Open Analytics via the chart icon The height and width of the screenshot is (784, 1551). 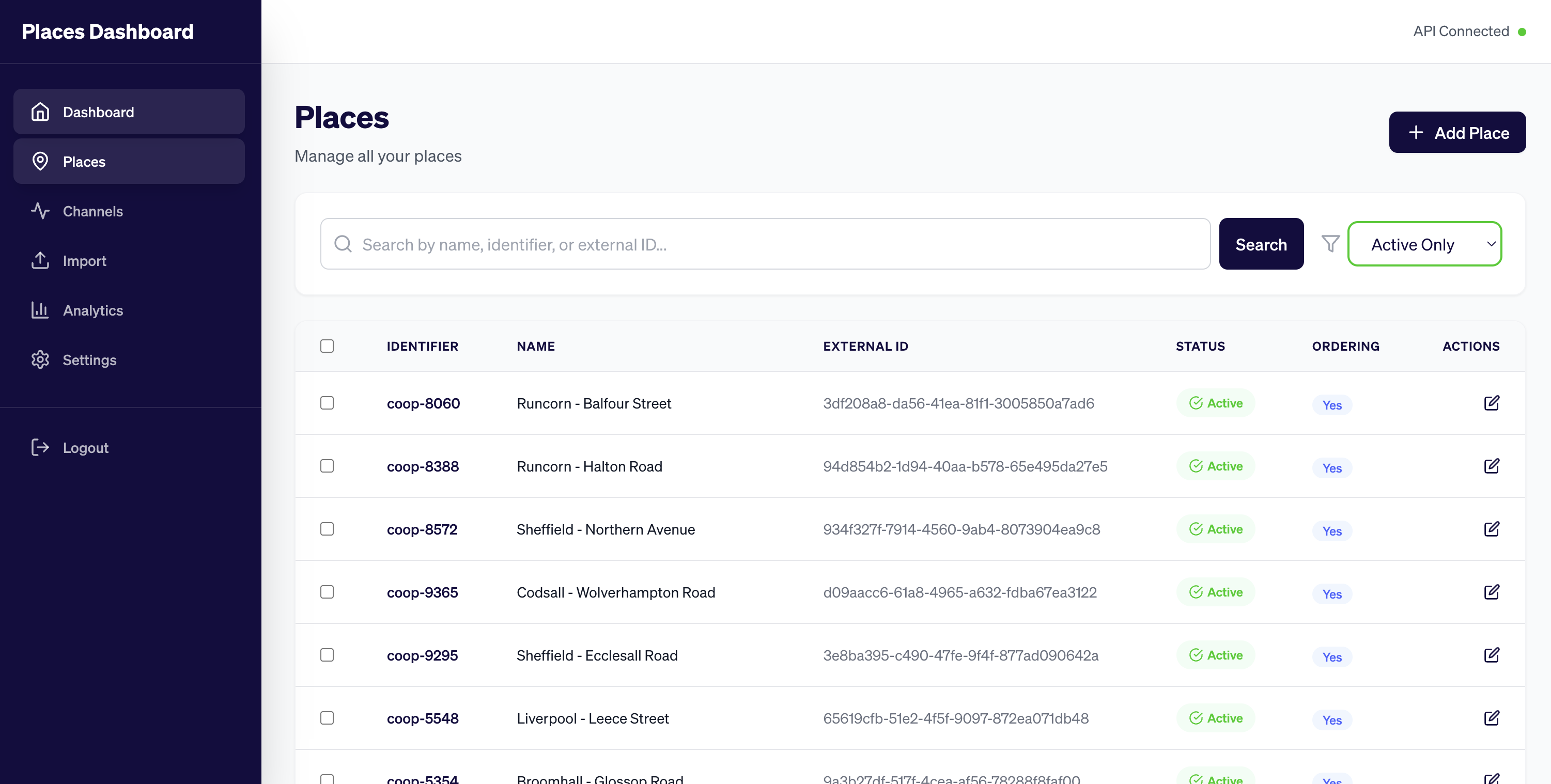(40, 310)
